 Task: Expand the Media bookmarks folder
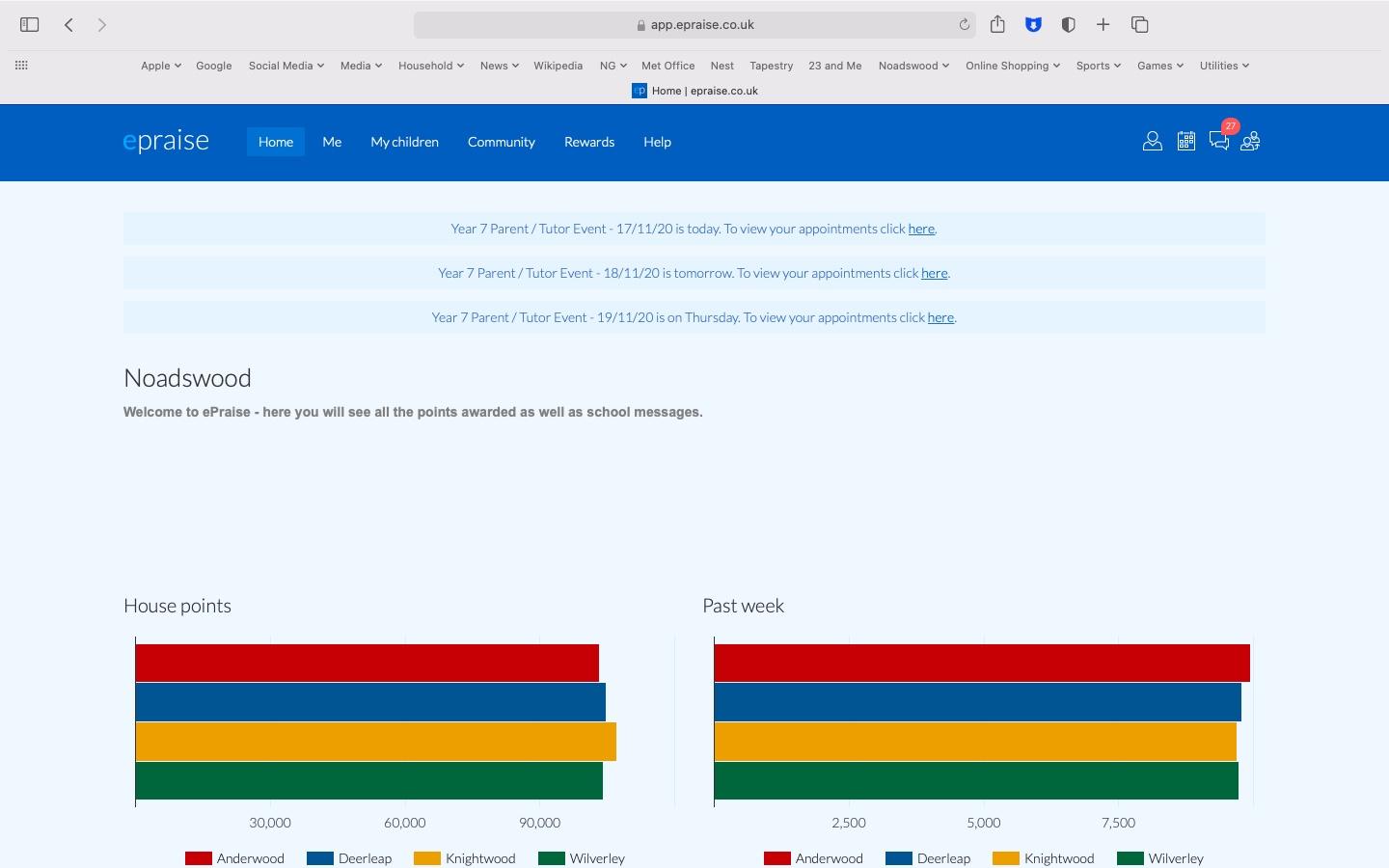(x=361, y=66)
